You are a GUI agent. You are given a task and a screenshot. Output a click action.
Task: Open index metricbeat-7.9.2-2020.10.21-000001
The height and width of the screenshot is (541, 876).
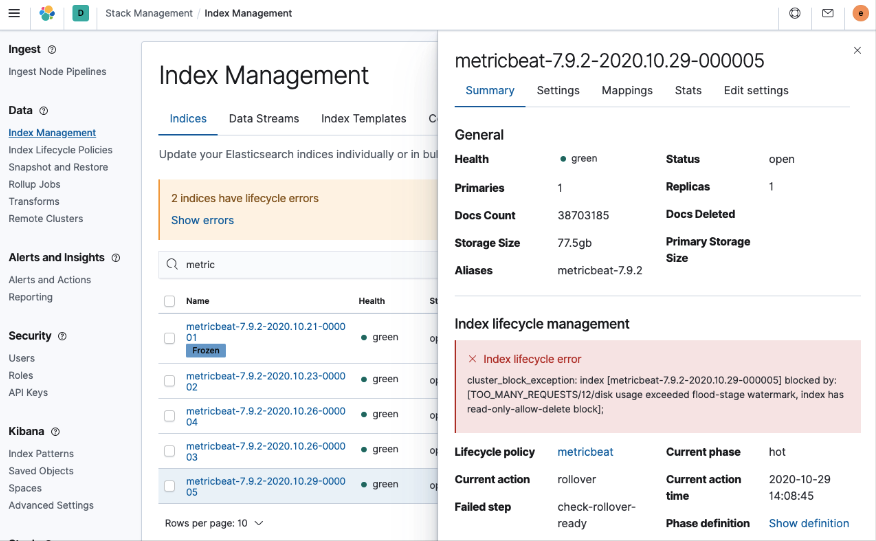[265, 332]
